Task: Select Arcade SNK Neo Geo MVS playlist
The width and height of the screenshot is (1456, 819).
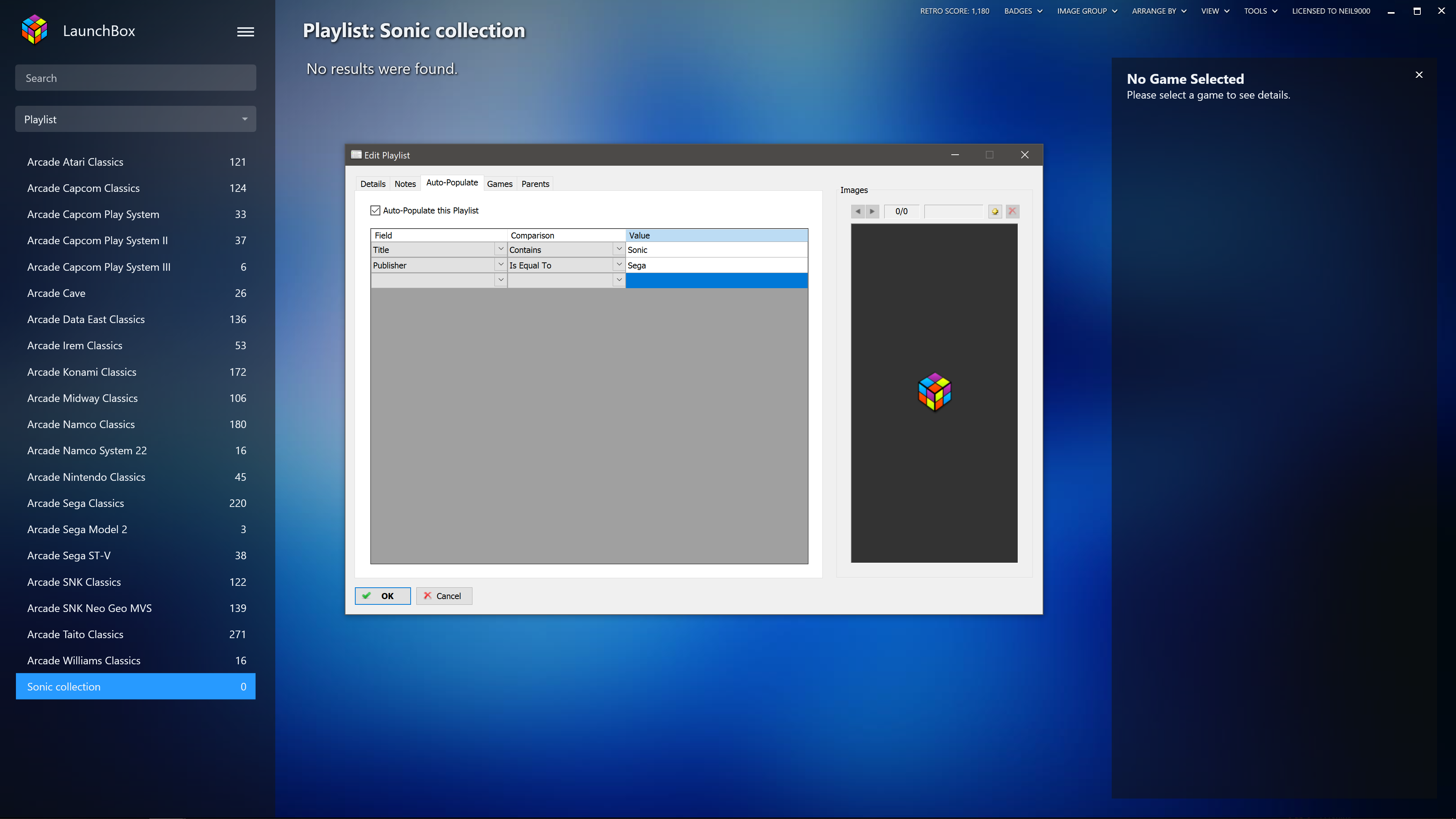Action: point(136,608)
